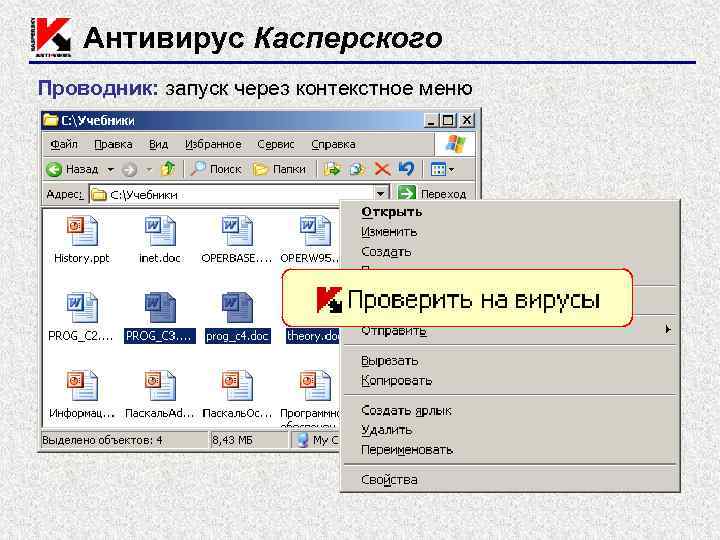The image size is (720, 540).
Task: Select the ПаскальAd presentation icon
Action: pos(159,385)
